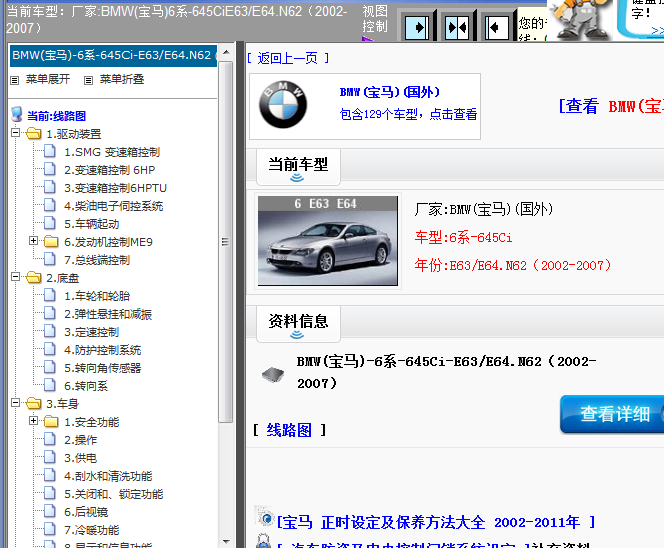Click folder icon of 2.底盘
Image resolution: width=664 pixels, height=548 pixels.
(33, 278)
